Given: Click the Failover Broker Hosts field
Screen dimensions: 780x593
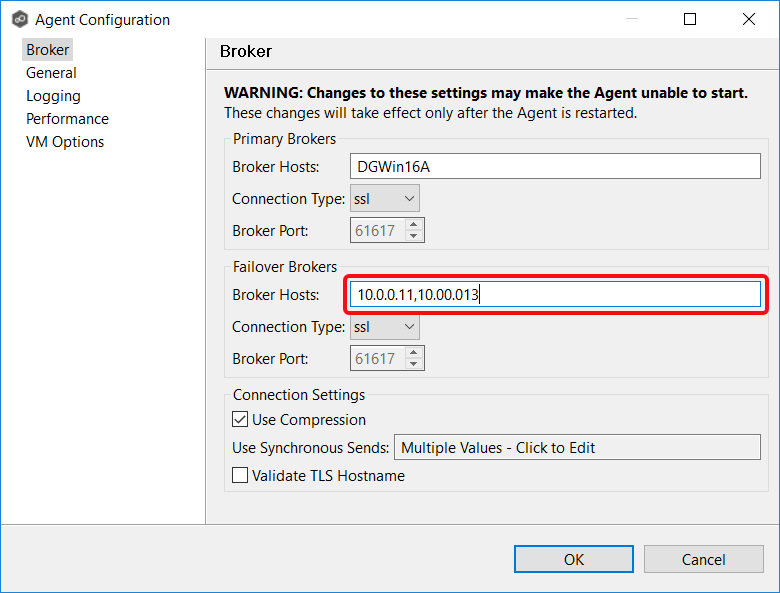Looking at the screenshot, I should point(555,295).
